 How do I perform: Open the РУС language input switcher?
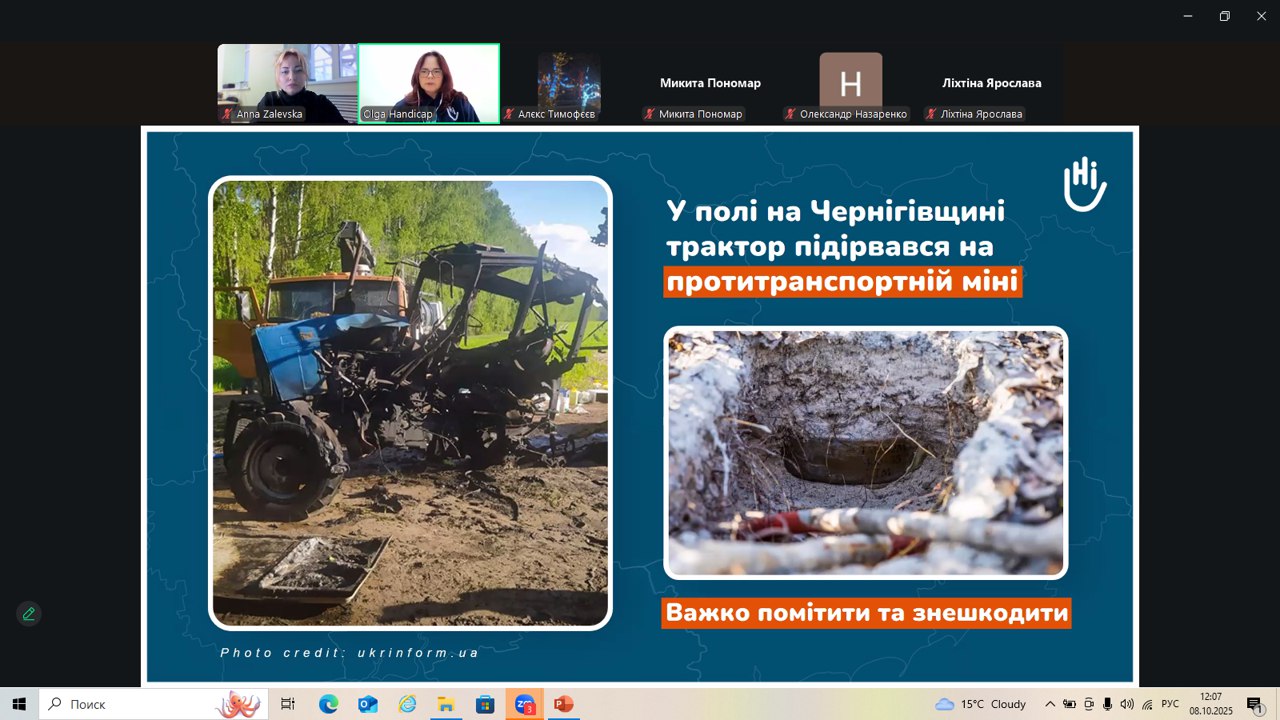pos(1170,704)
